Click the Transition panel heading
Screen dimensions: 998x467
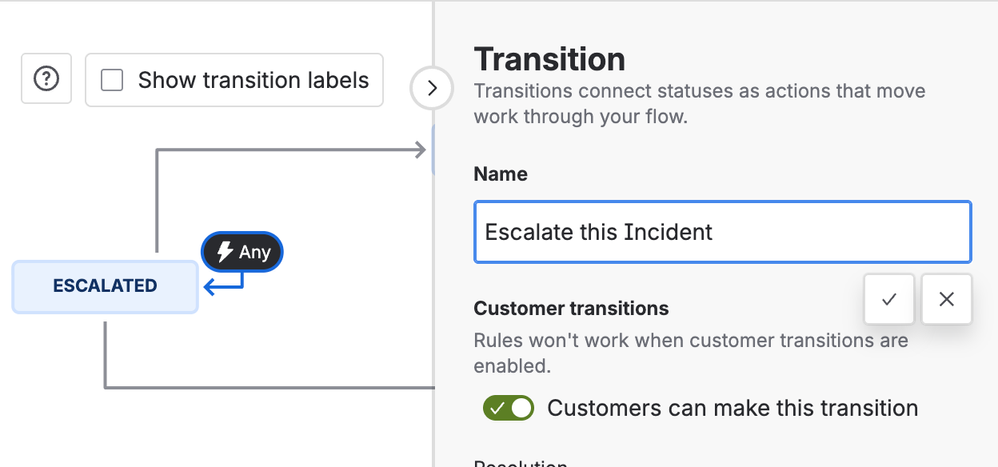coord(549,58)
